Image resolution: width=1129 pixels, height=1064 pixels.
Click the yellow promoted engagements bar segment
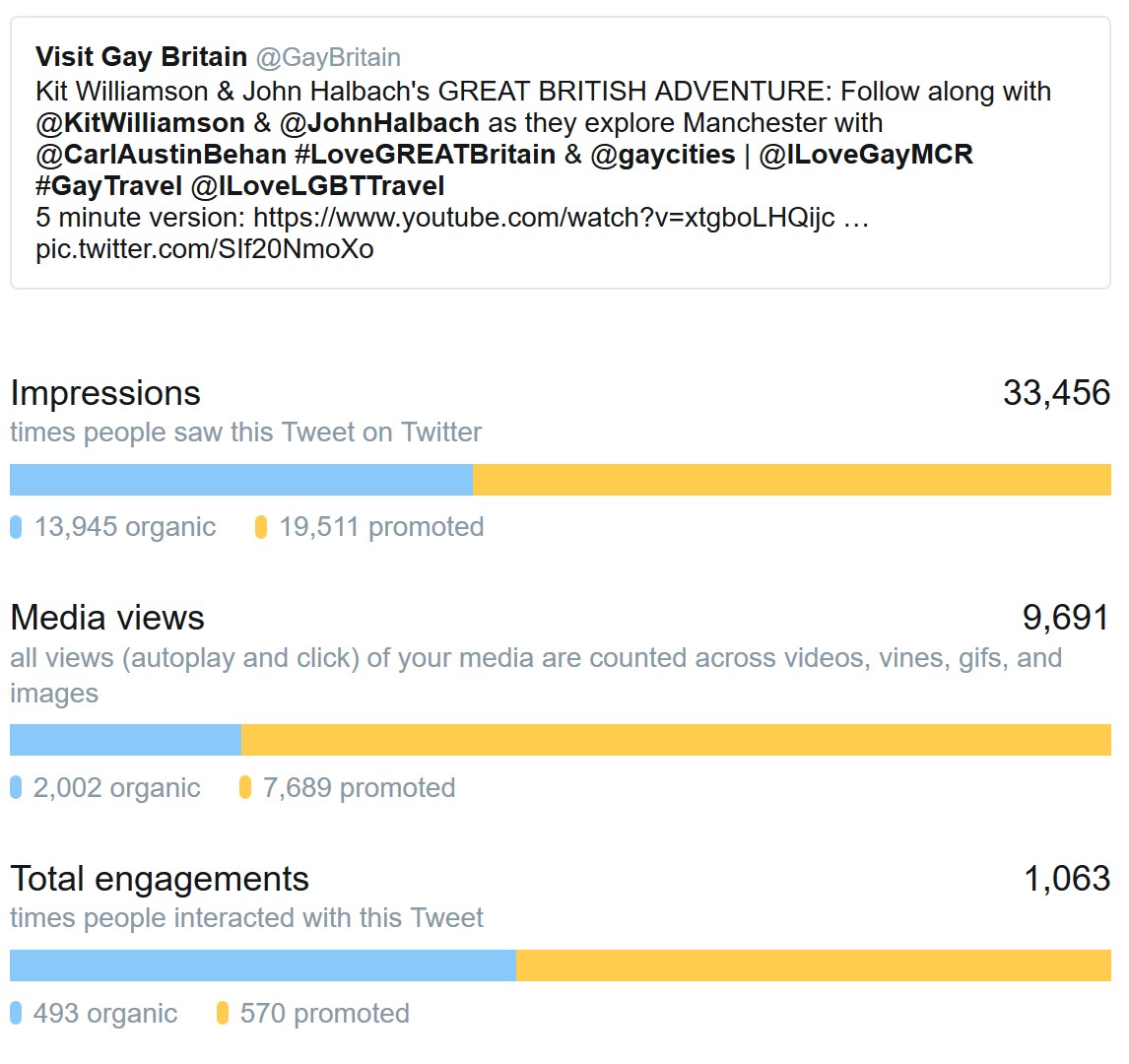tap(814, 966)
